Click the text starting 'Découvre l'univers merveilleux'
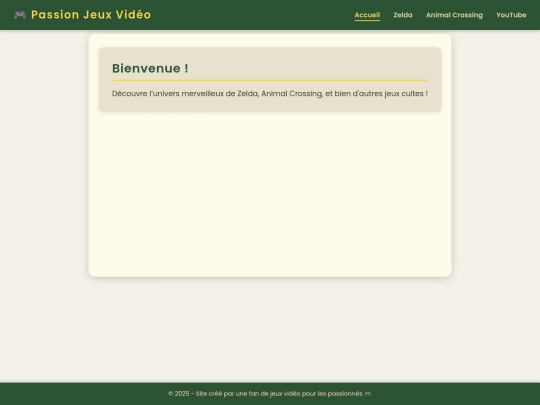The width and height of the screenshot is (540, 405). tap(270, 94)
